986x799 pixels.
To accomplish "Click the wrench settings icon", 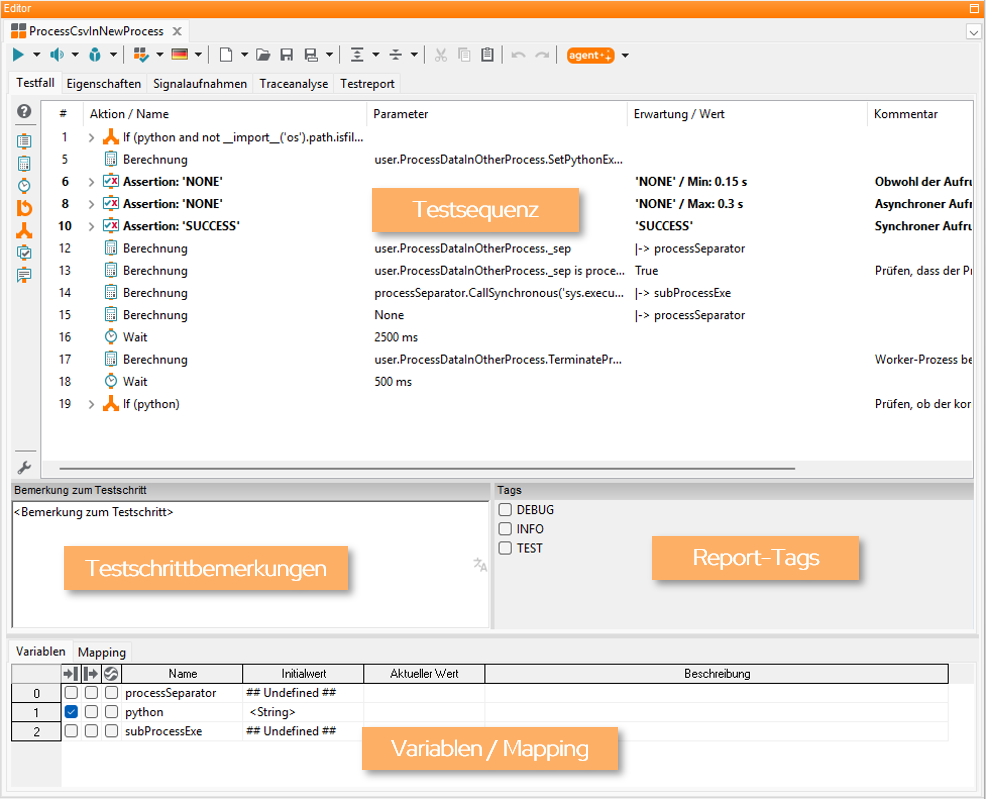I will 24,468.
